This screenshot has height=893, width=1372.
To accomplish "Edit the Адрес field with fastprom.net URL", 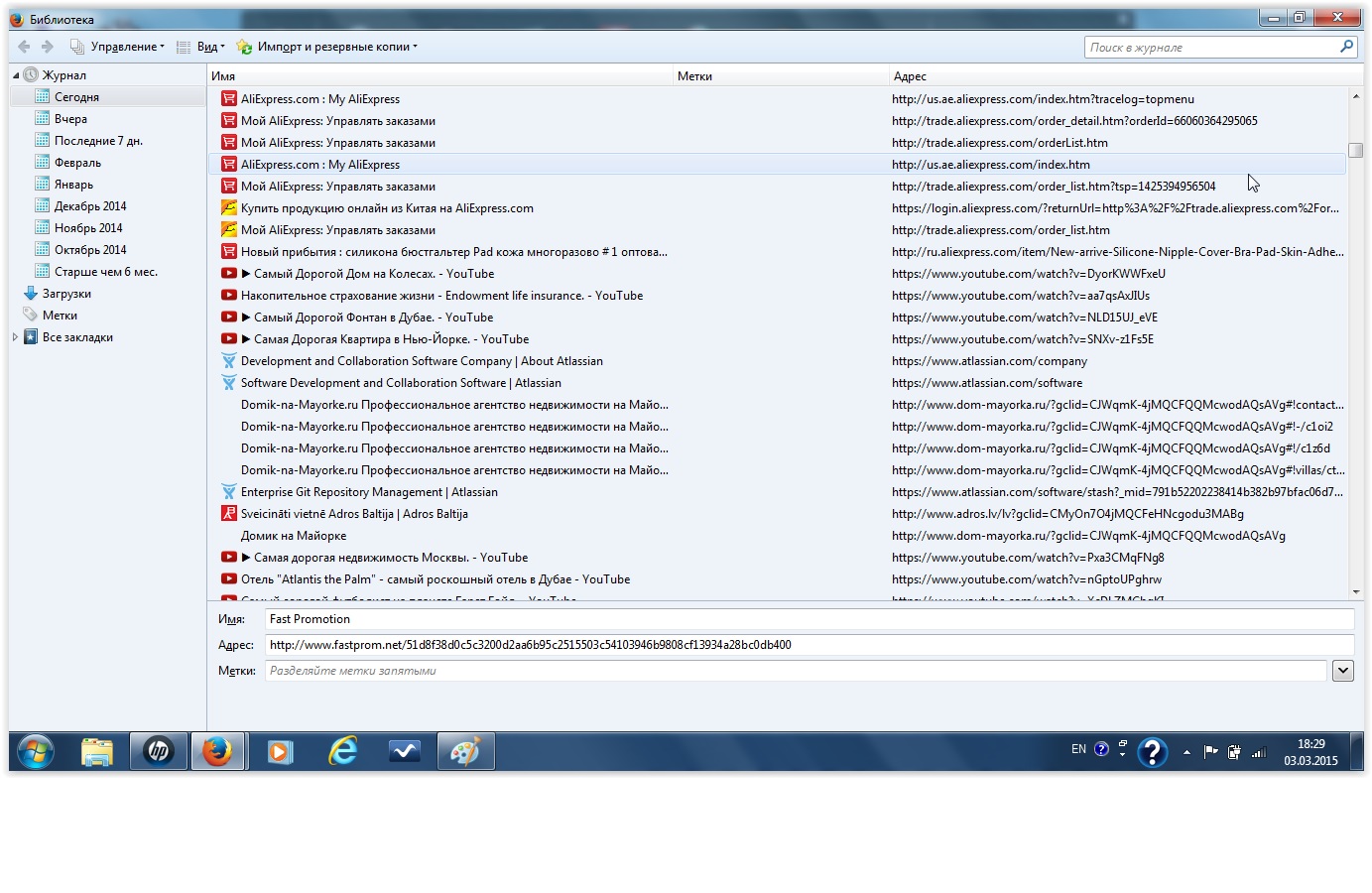I will (x=810, y=645).
